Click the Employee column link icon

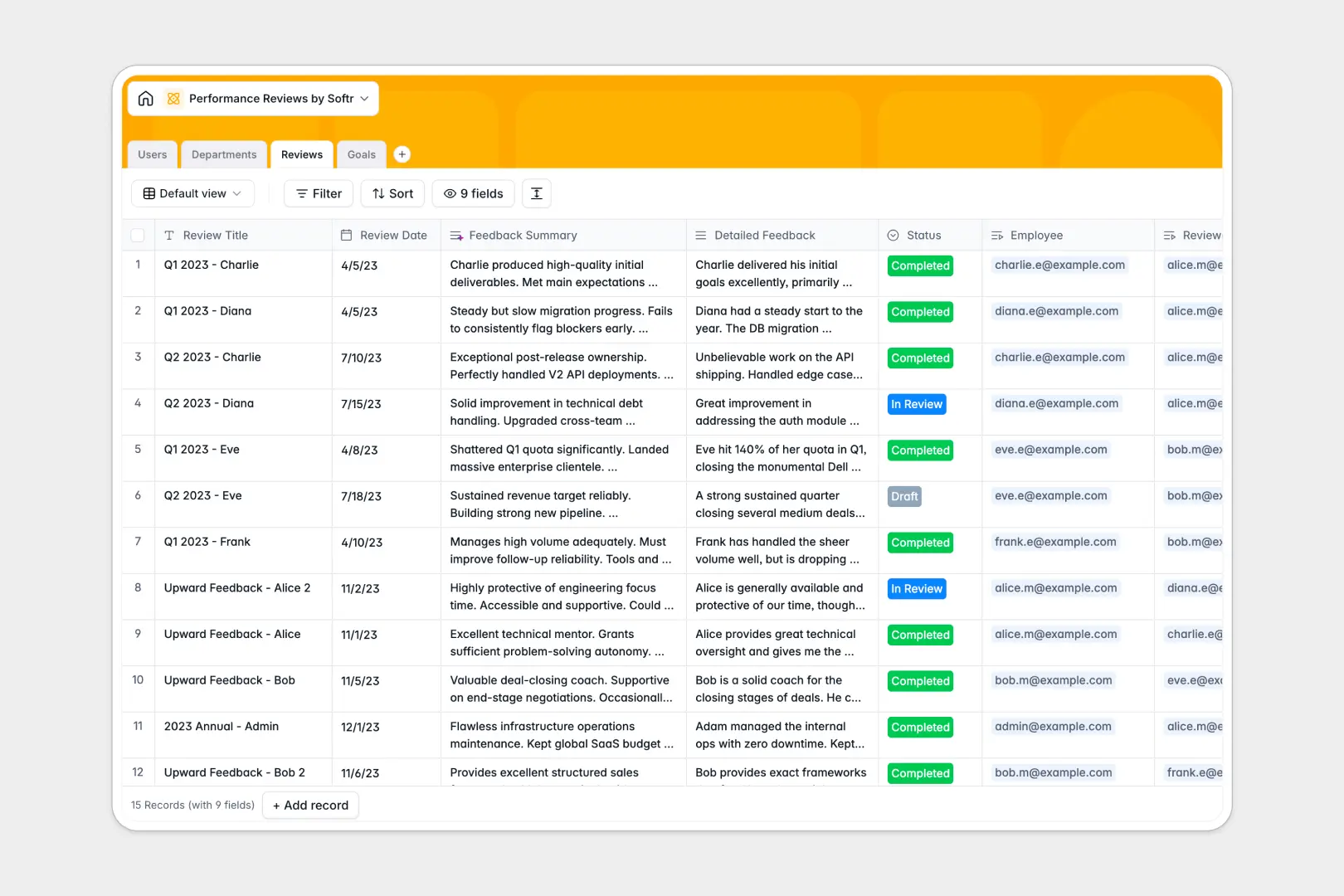[x=997, y=236]
